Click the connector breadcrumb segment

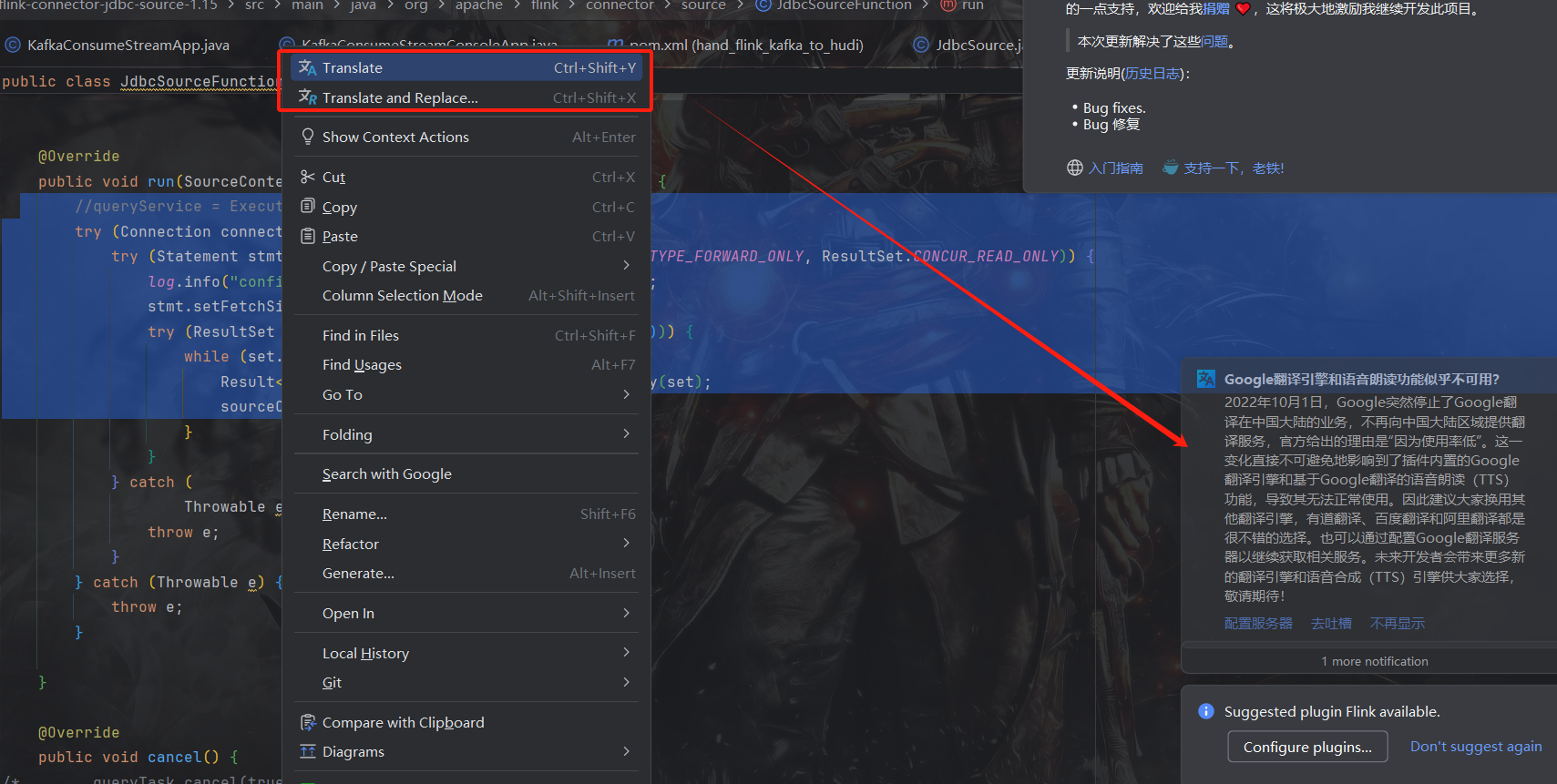(x=620, y=5)
